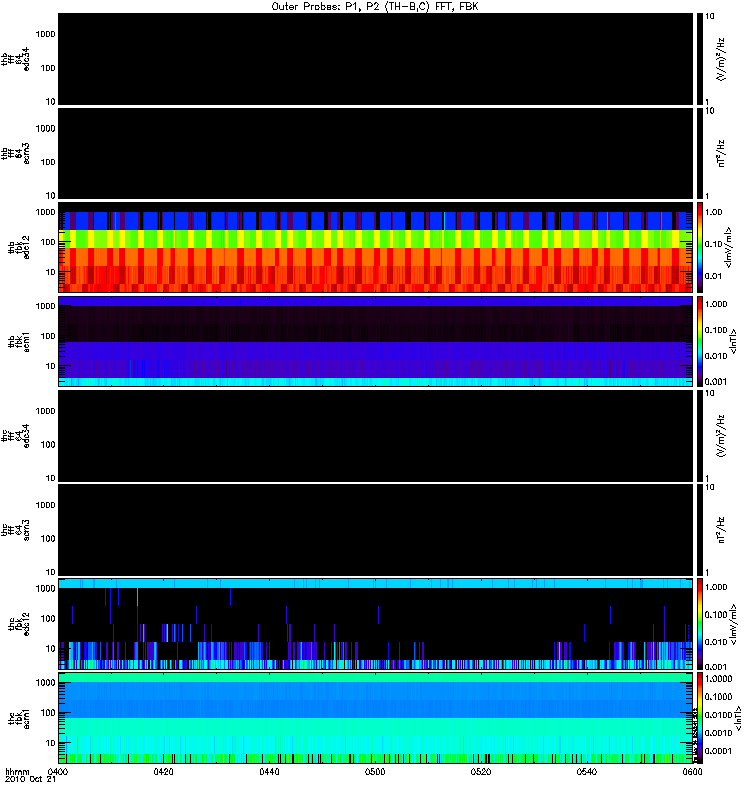This screenshot has height=800, width=750.
Task: Click the nT²/Hz unit label of thb scm3
Action: pos(720,153)
